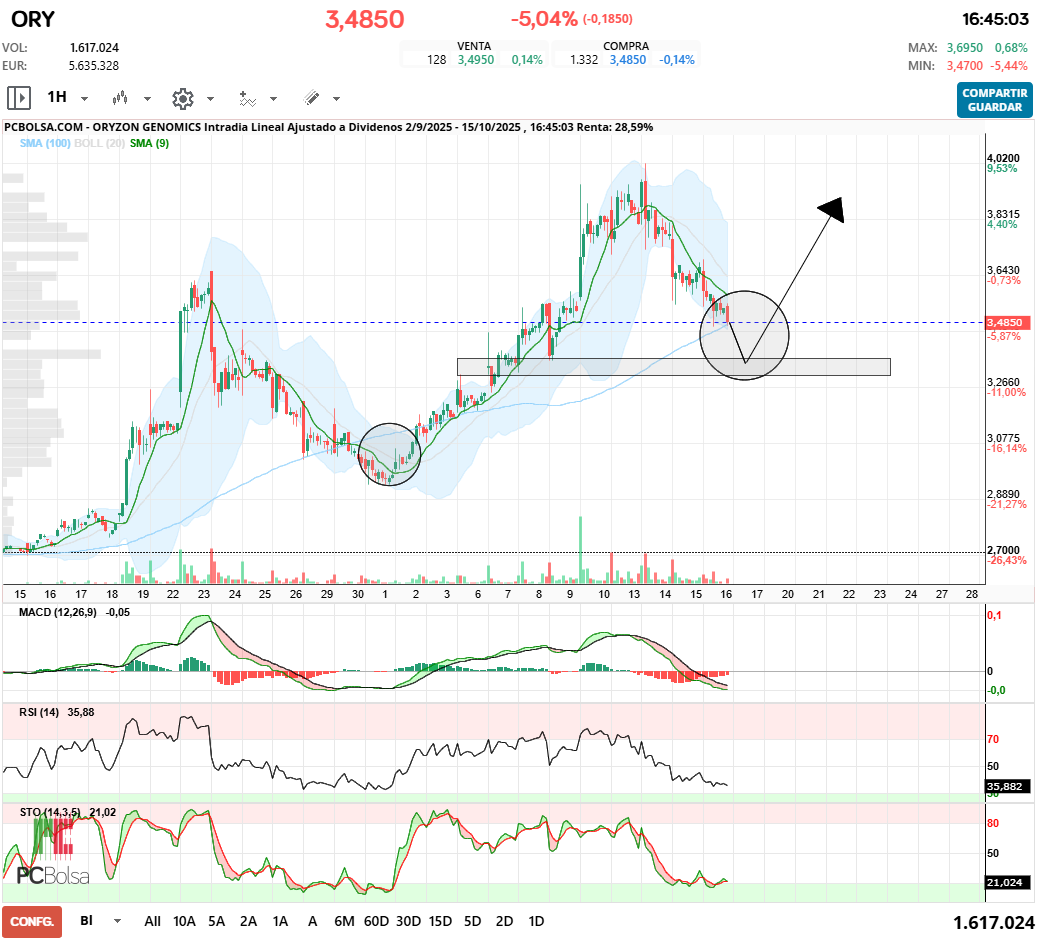1048x943 pixels.
Task: Open the BI dropdown arrow
Action: 118,921
